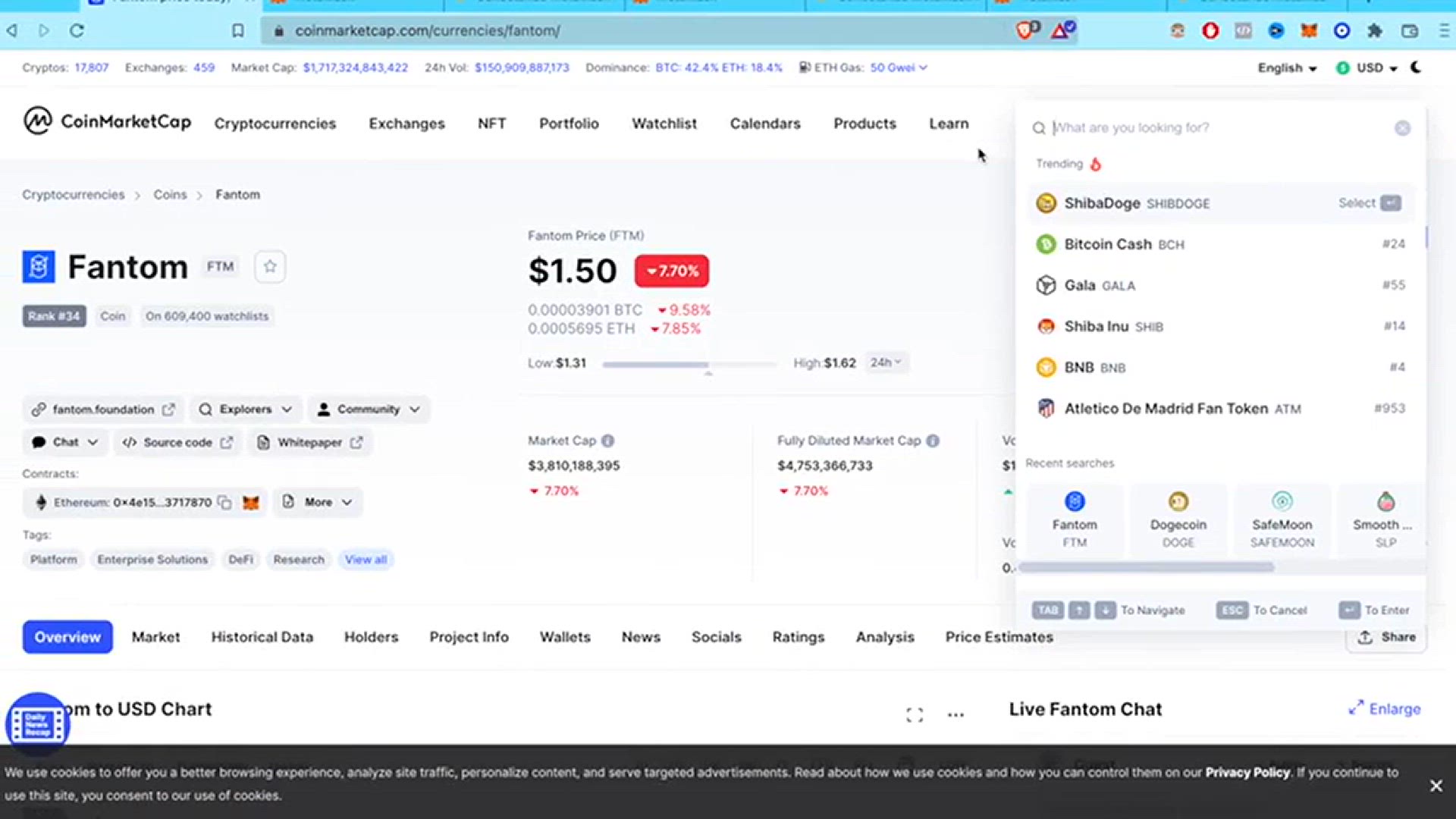Open the Whitepaper link
Image resolution: width=1456 pixels, height=819 pixels.
(309, 442)
